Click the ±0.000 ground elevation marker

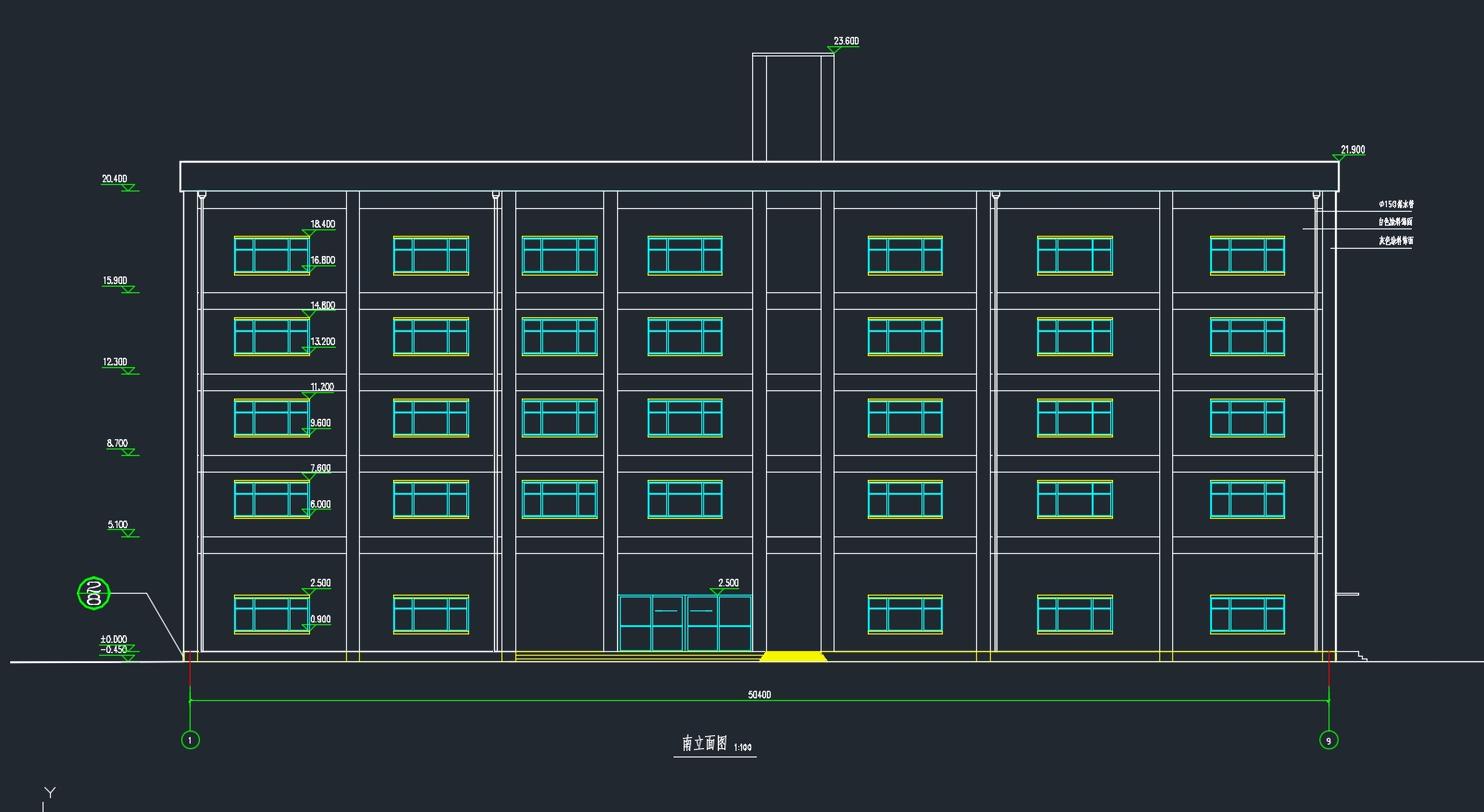click(114, 639)
